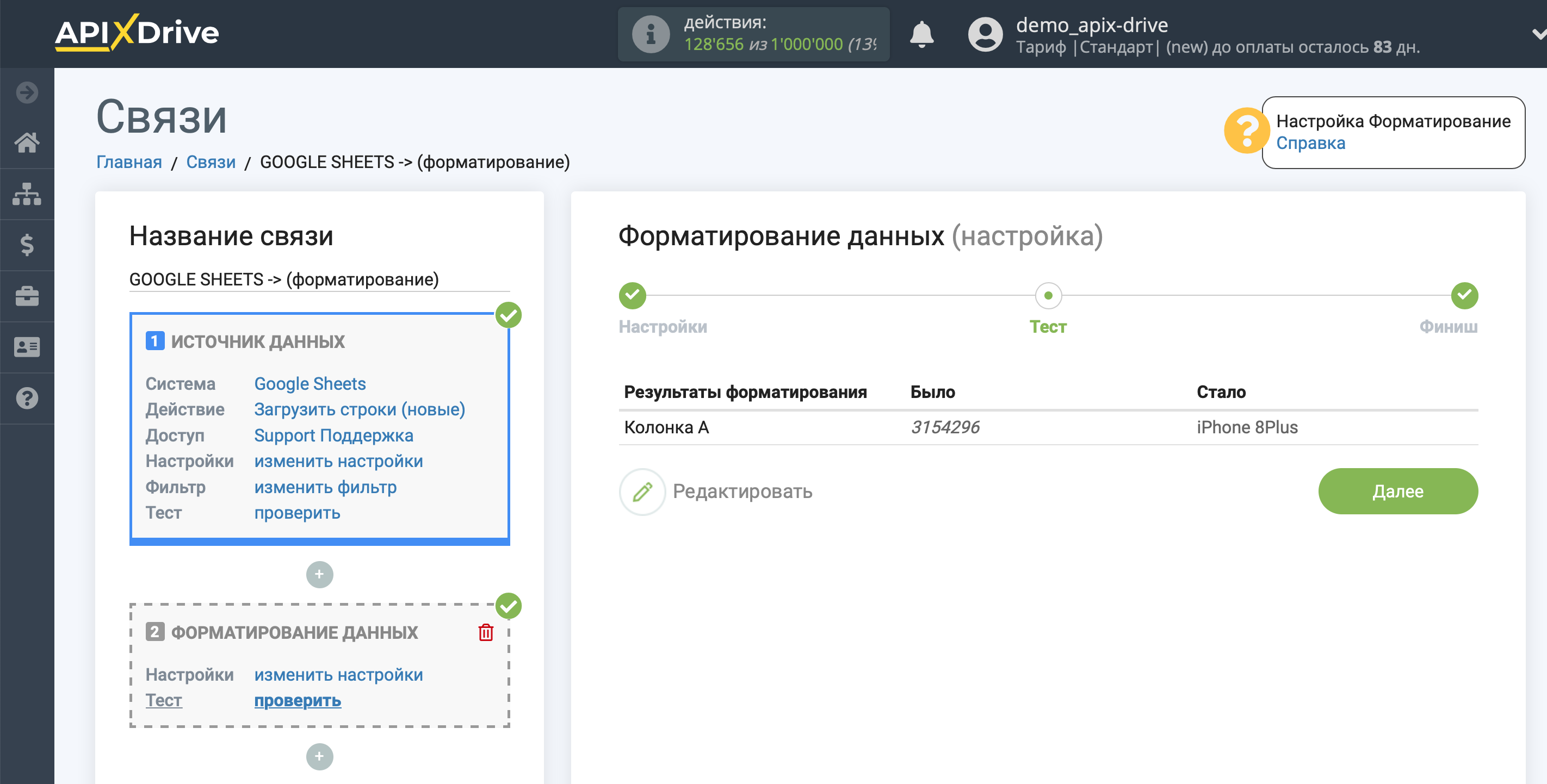Select the 3154296 original value

(945, 427)
